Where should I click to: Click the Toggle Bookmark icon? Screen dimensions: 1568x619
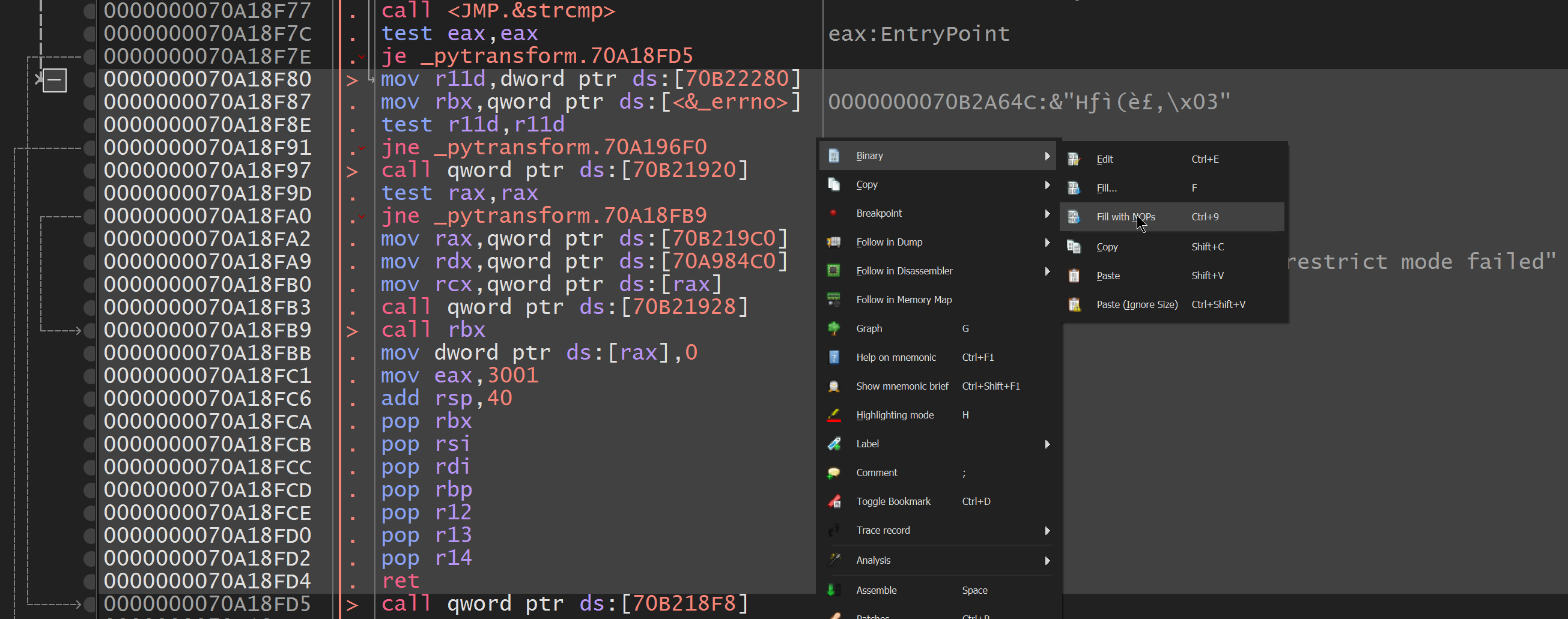[x=834, y=502]
